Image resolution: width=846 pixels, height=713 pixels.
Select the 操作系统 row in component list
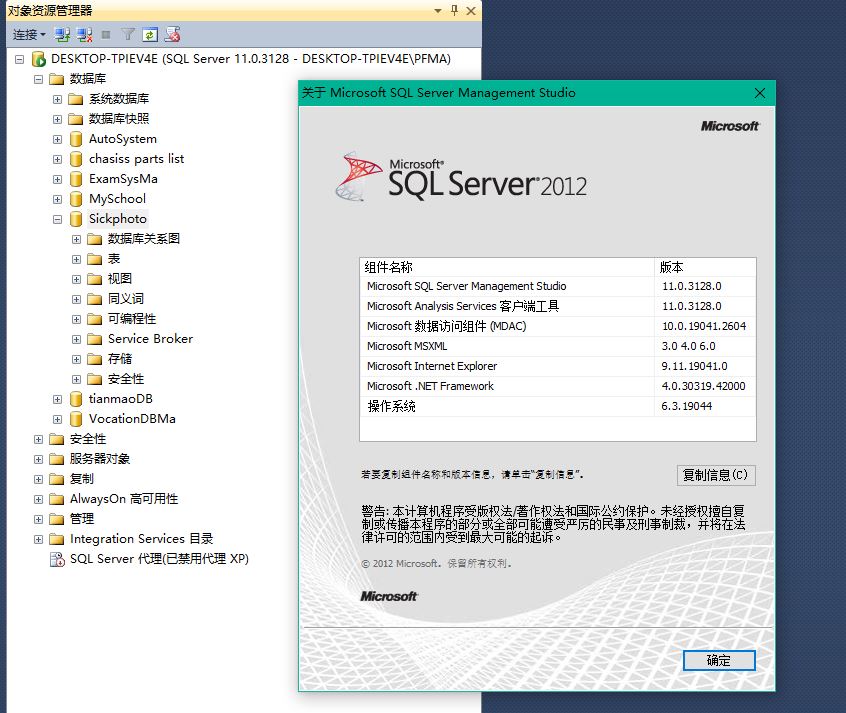(558, 406)
